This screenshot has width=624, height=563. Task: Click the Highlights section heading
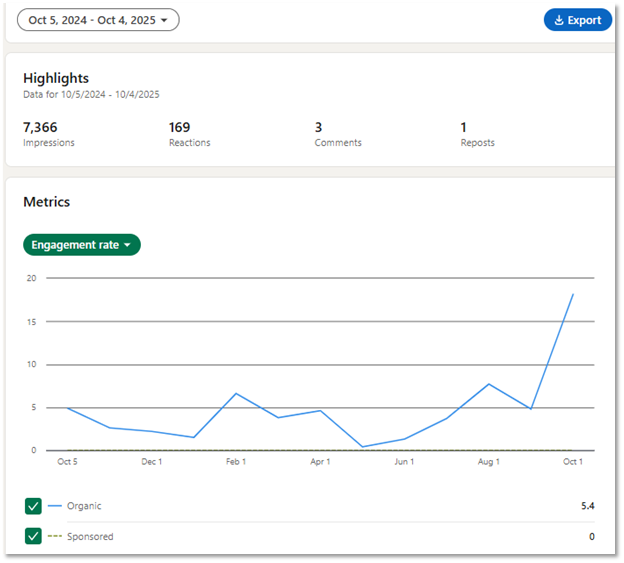56,78
